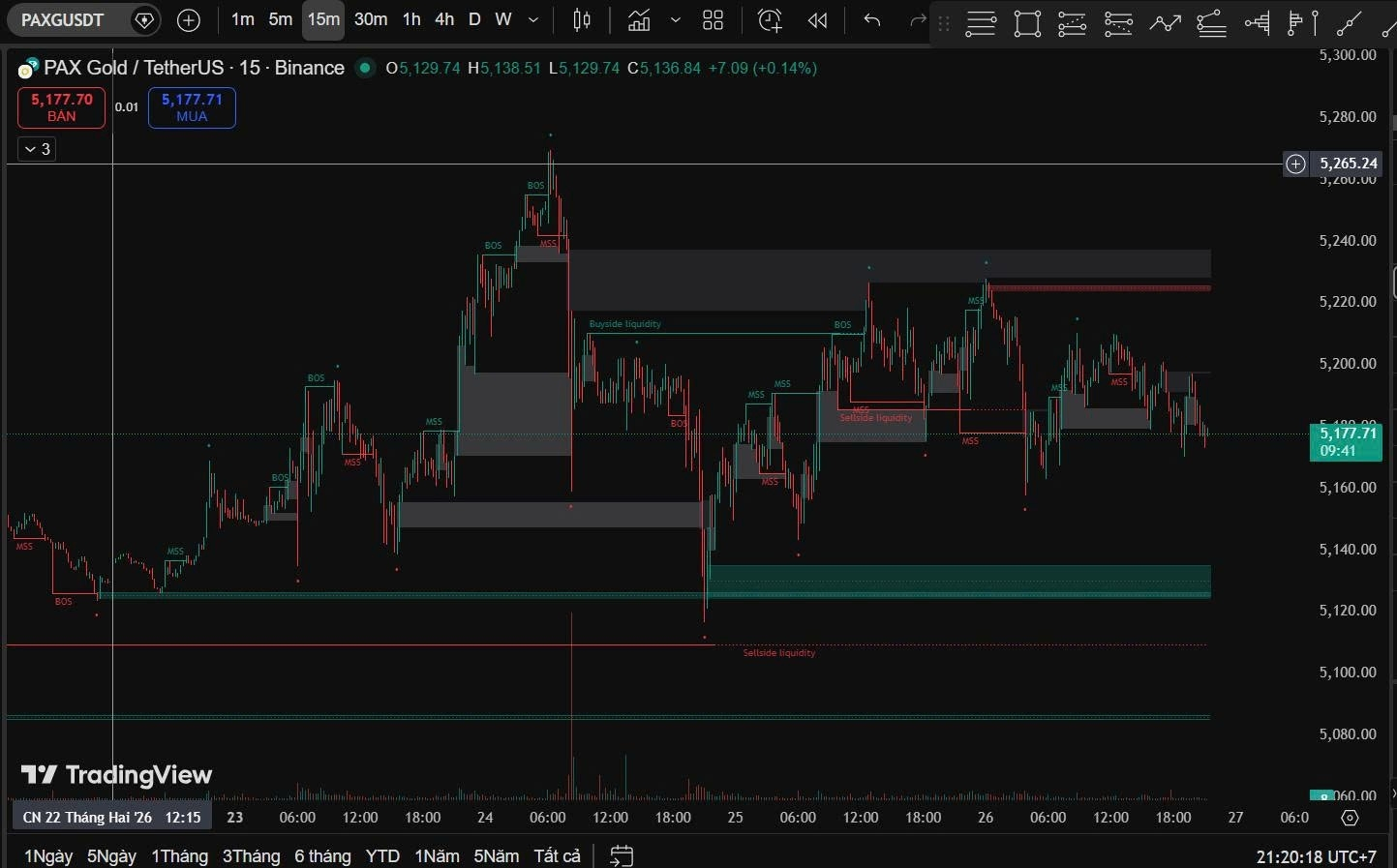This screenshot has width=1397, height=868.
Task: Click the blue 5,177.71 MUA buy button
Action: (x=192, y=107)
